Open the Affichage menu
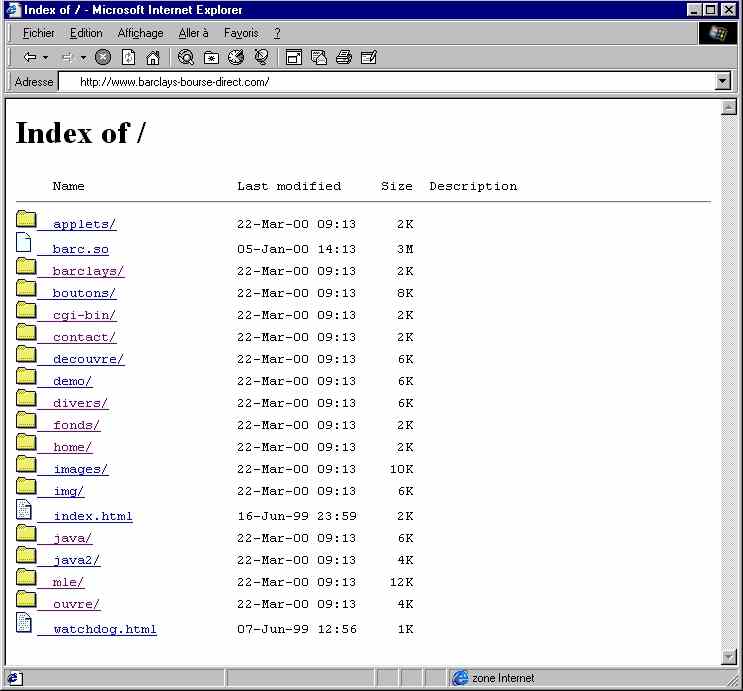 (140, 33)
